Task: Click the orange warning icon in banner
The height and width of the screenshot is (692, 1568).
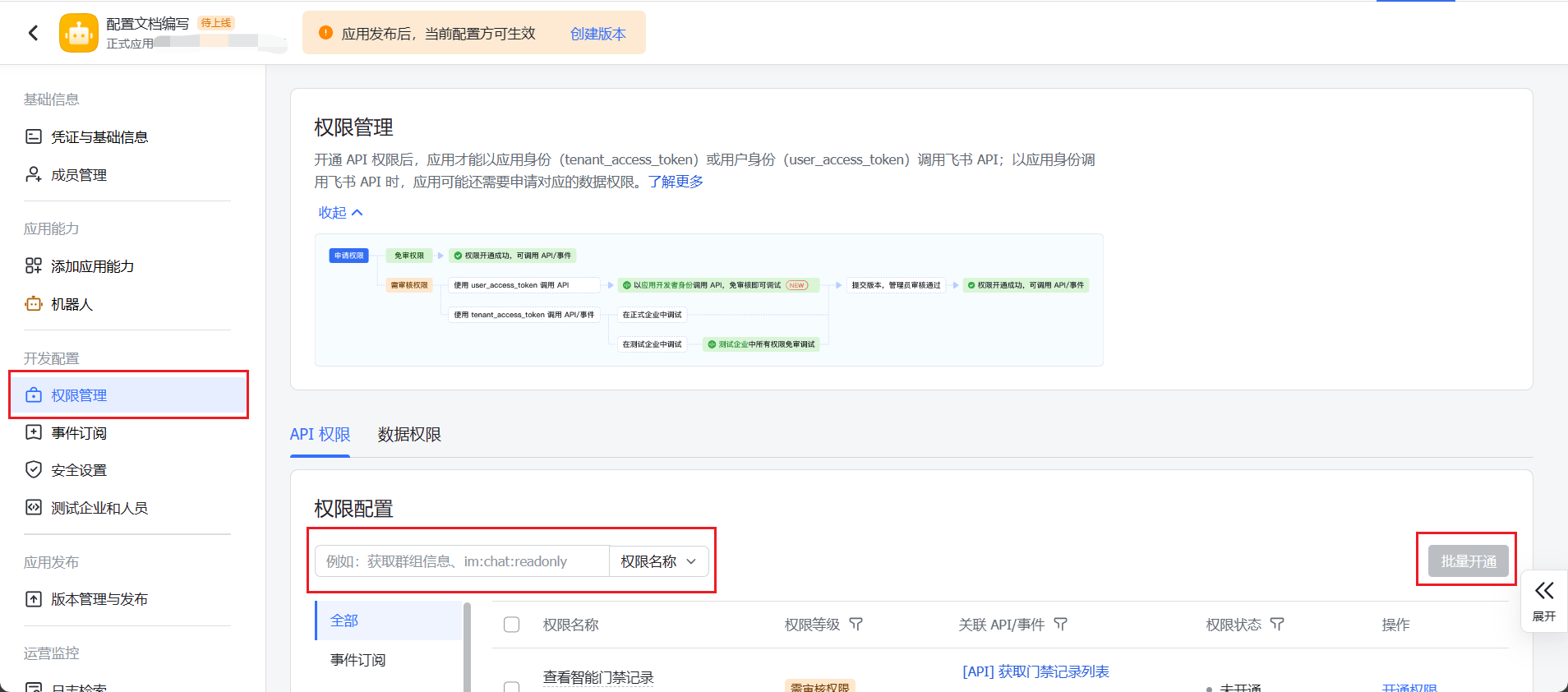Action: tap(325, 33)
